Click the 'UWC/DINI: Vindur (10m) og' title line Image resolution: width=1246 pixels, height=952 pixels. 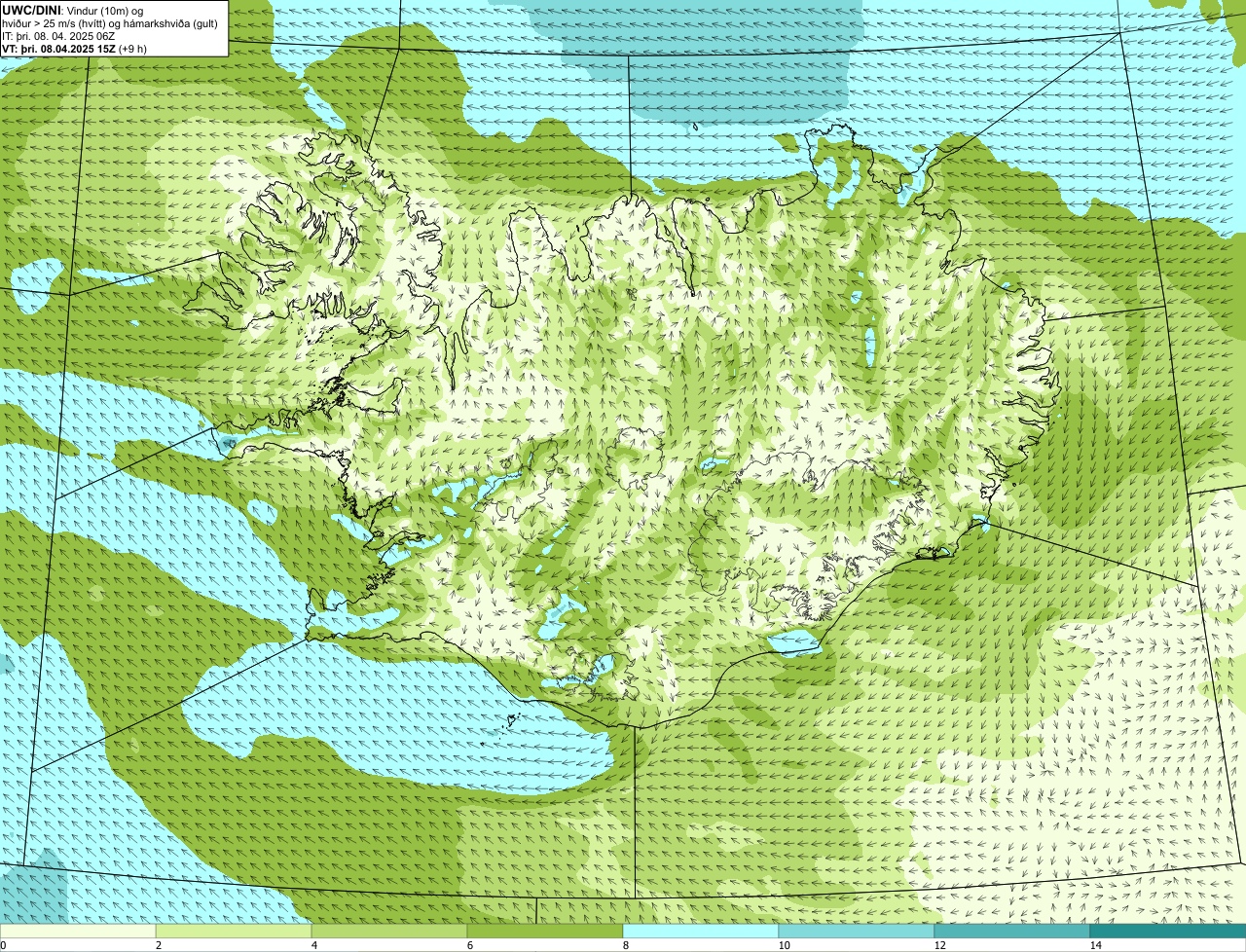pyautogui.click(x=73, y=10)
